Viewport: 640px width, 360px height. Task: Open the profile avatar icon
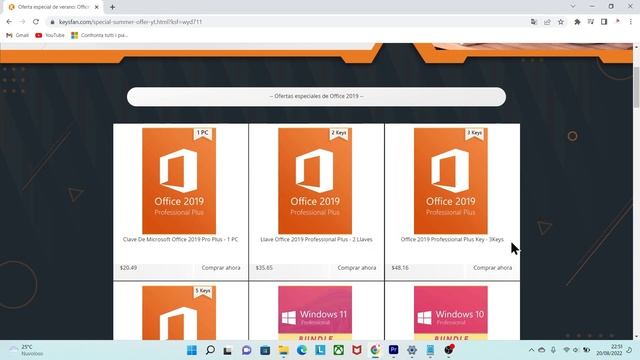click(618, 22)
